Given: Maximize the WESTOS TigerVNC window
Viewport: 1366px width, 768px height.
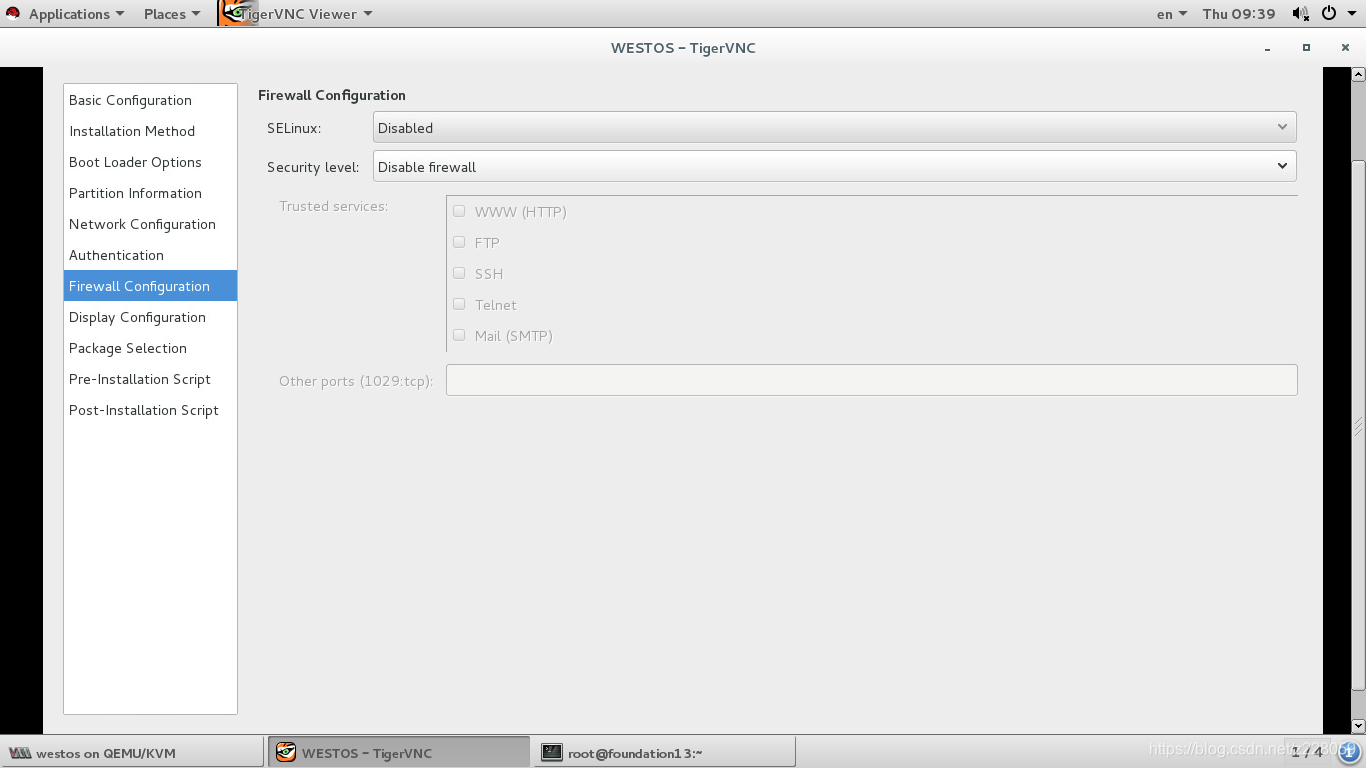Looking at the screenshot, I should click(x=1306, y=48).
